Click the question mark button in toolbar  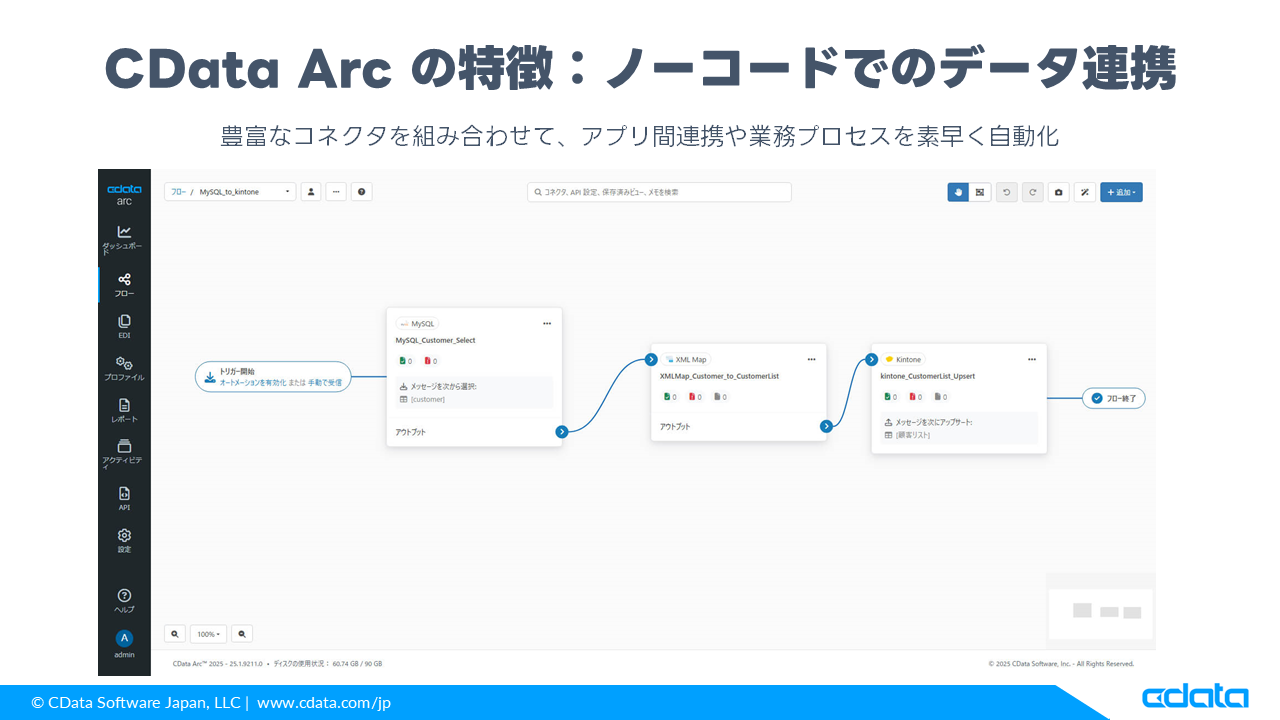[x=361, y=191]
